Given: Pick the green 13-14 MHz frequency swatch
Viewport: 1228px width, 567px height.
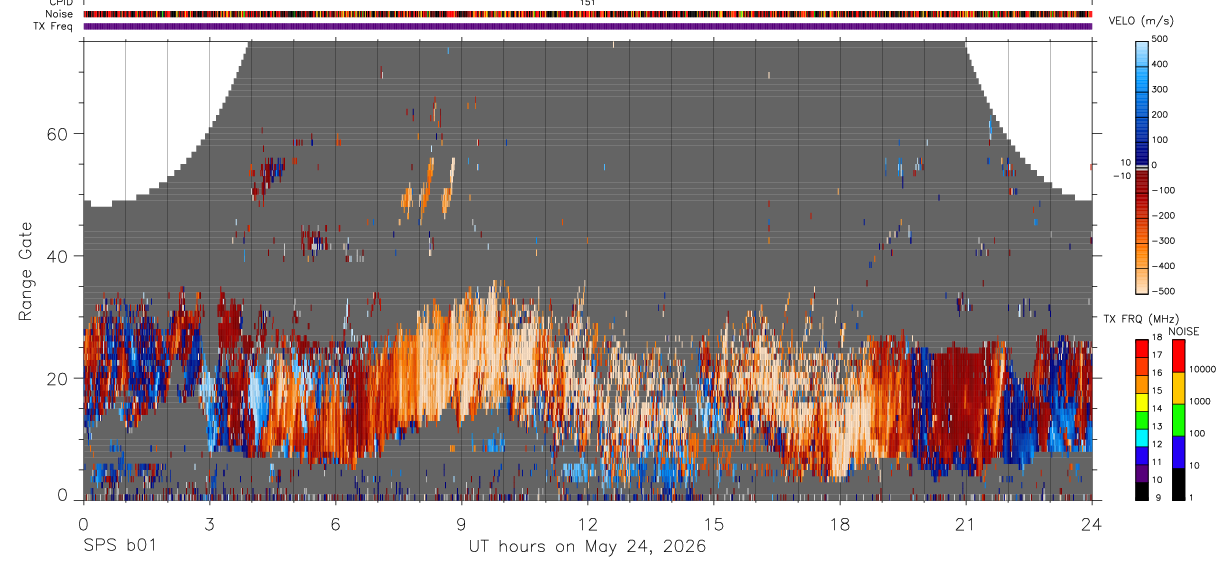Looking at the screenshot, I should point(1141,420).
